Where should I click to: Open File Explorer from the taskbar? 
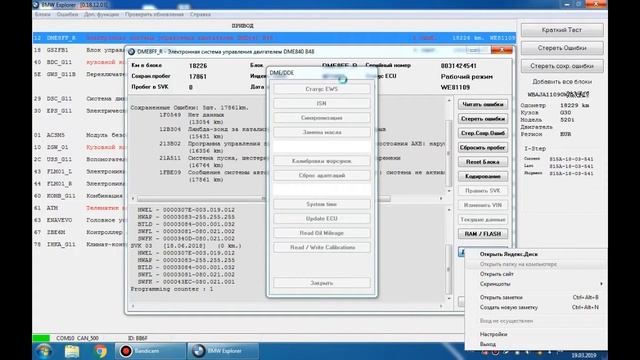tap(72, 351)
